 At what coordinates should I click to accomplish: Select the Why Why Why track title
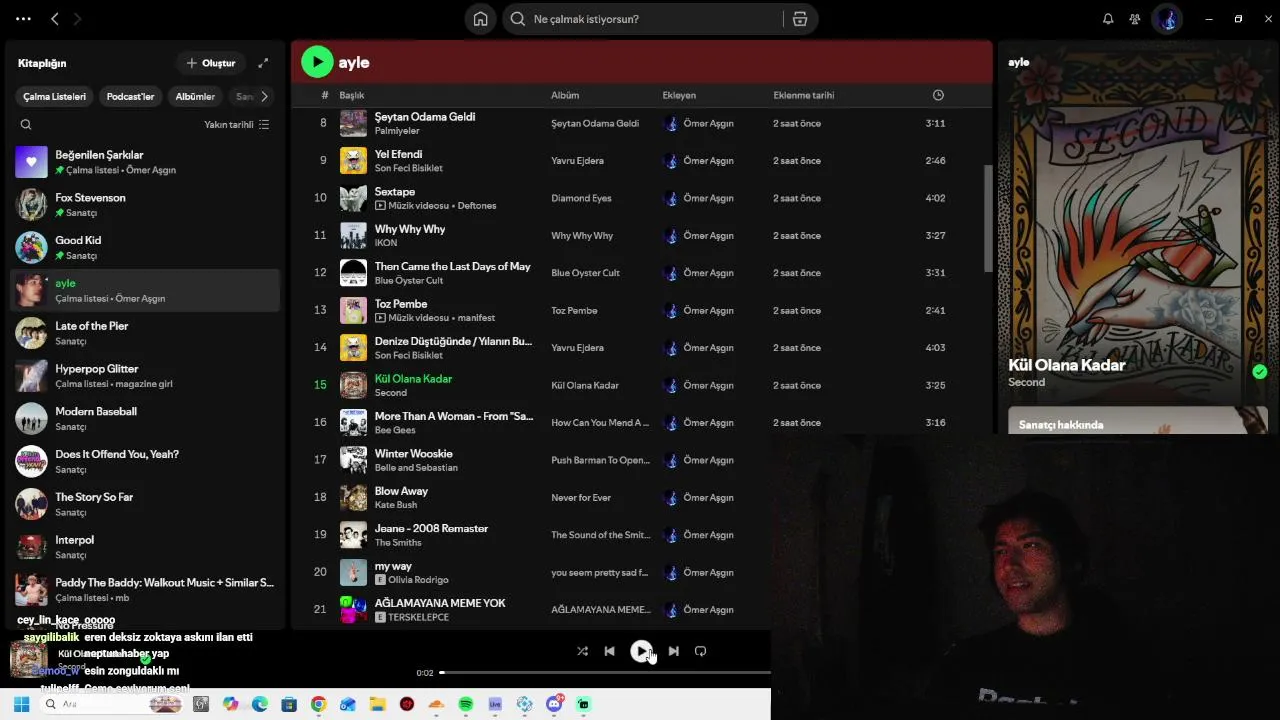(x=410, y=229)
